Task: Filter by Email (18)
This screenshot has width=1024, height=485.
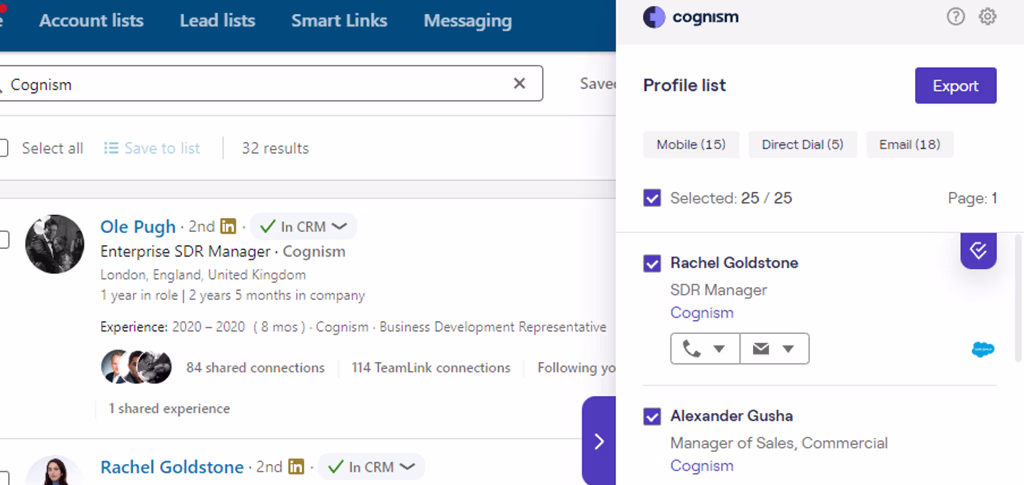Action: point(910,144)
